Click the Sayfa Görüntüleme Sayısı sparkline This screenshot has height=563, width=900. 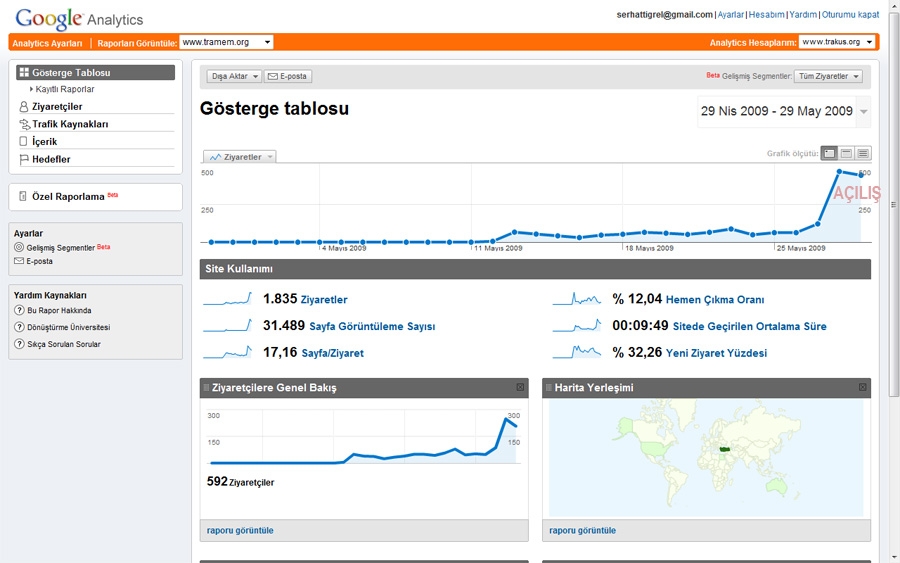coord(227,325)
